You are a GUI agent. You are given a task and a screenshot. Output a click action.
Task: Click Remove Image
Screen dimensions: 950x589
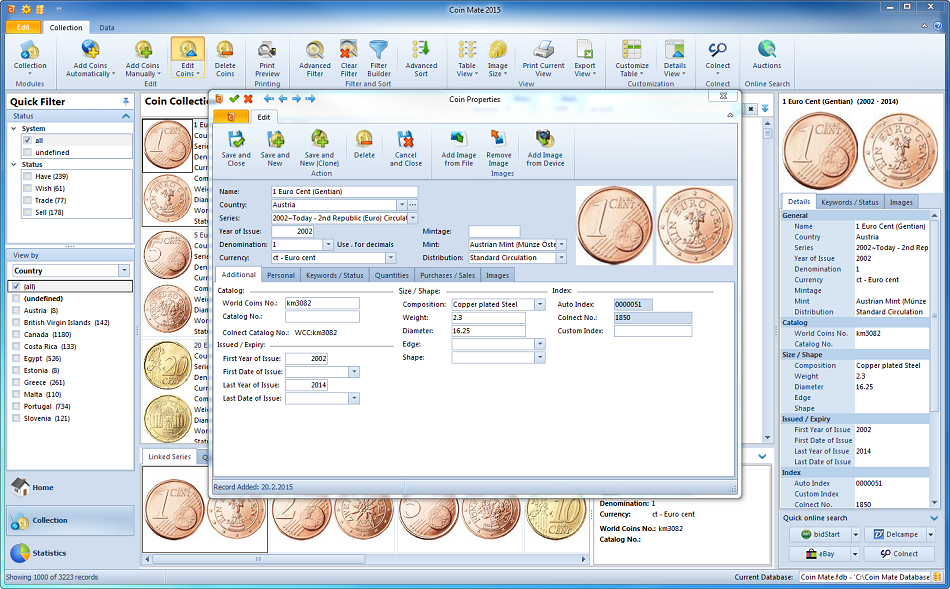499,148
